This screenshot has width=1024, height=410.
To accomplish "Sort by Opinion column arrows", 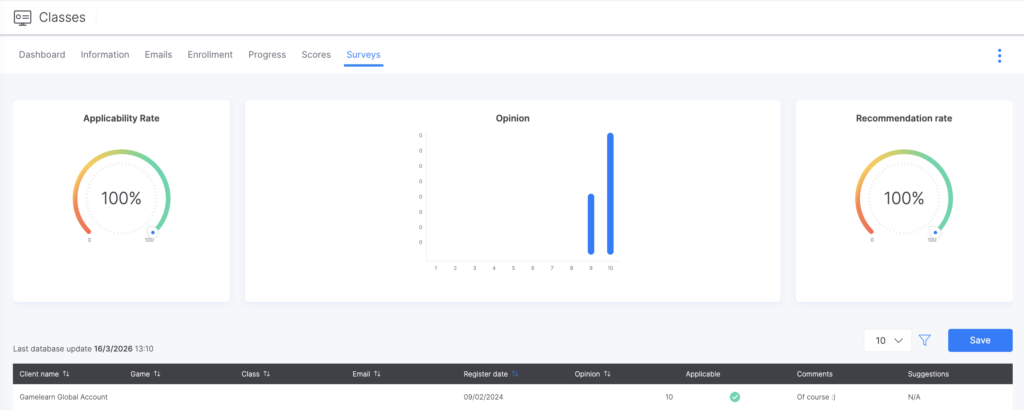I will [x=608, y=374].
